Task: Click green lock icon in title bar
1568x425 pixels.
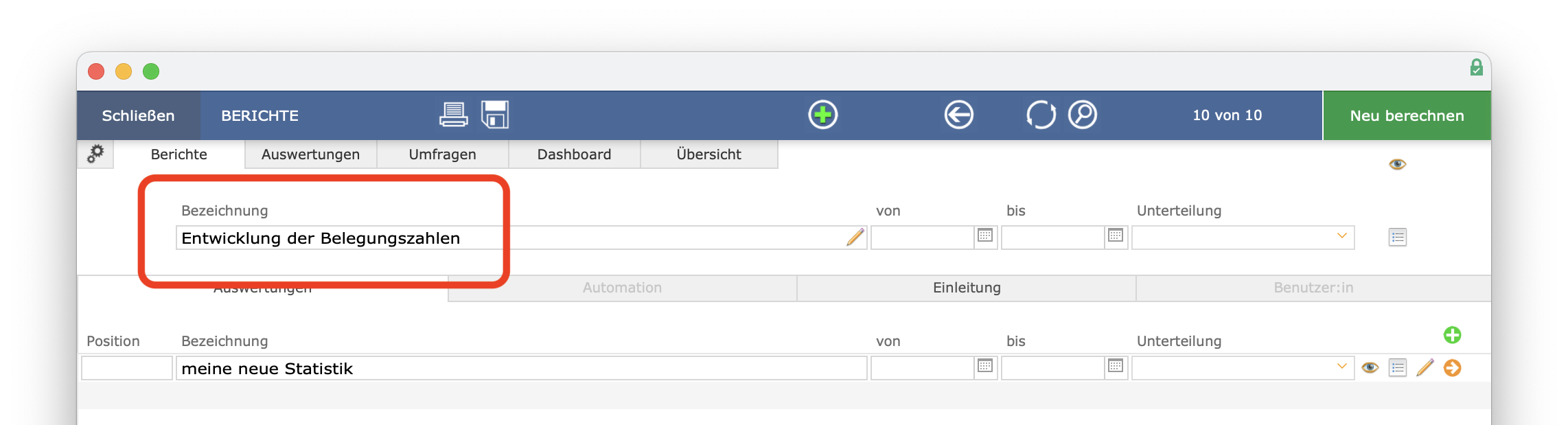Action: pos(1476,67)
